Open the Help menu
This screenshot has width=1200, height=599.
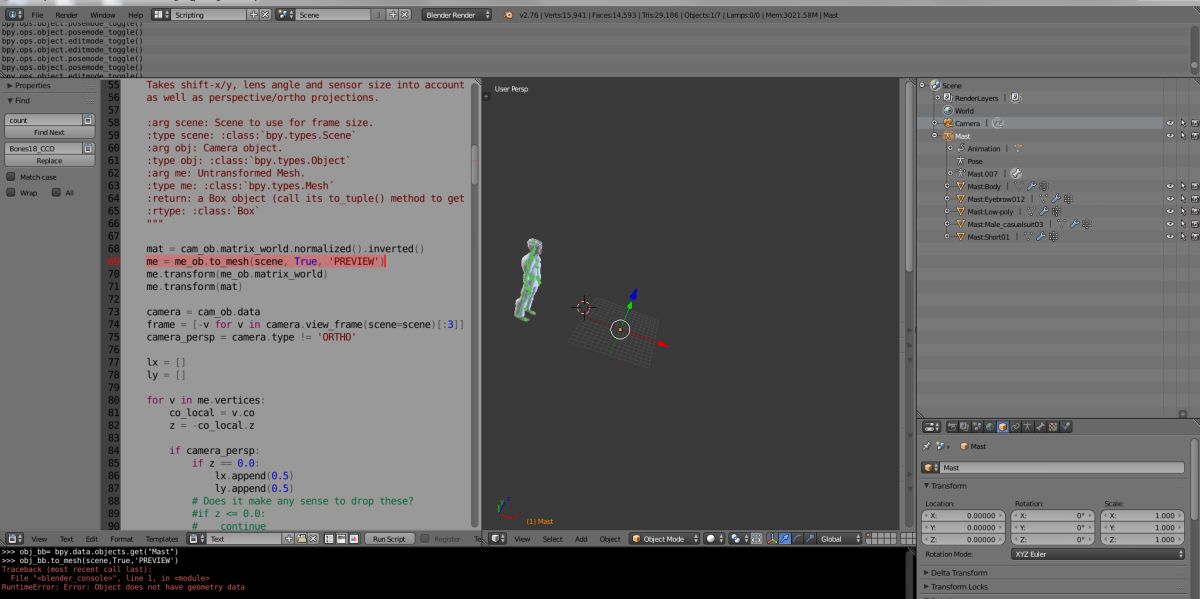pyautogui.click(x=136, y=15)
